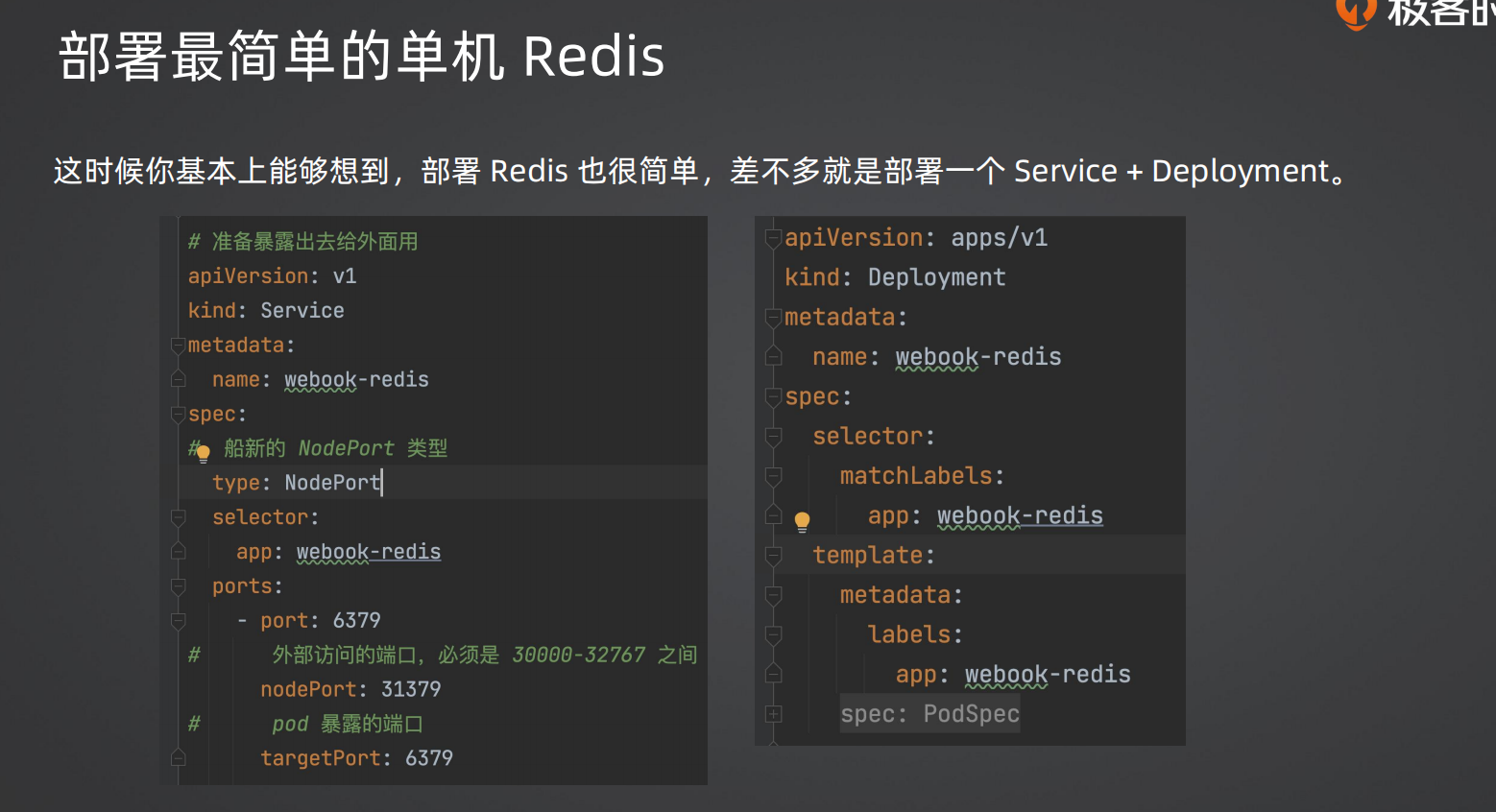Fold the selector block in the Service YAML
The height and width of the screenshot is (812, 1496).
(178, 517)
